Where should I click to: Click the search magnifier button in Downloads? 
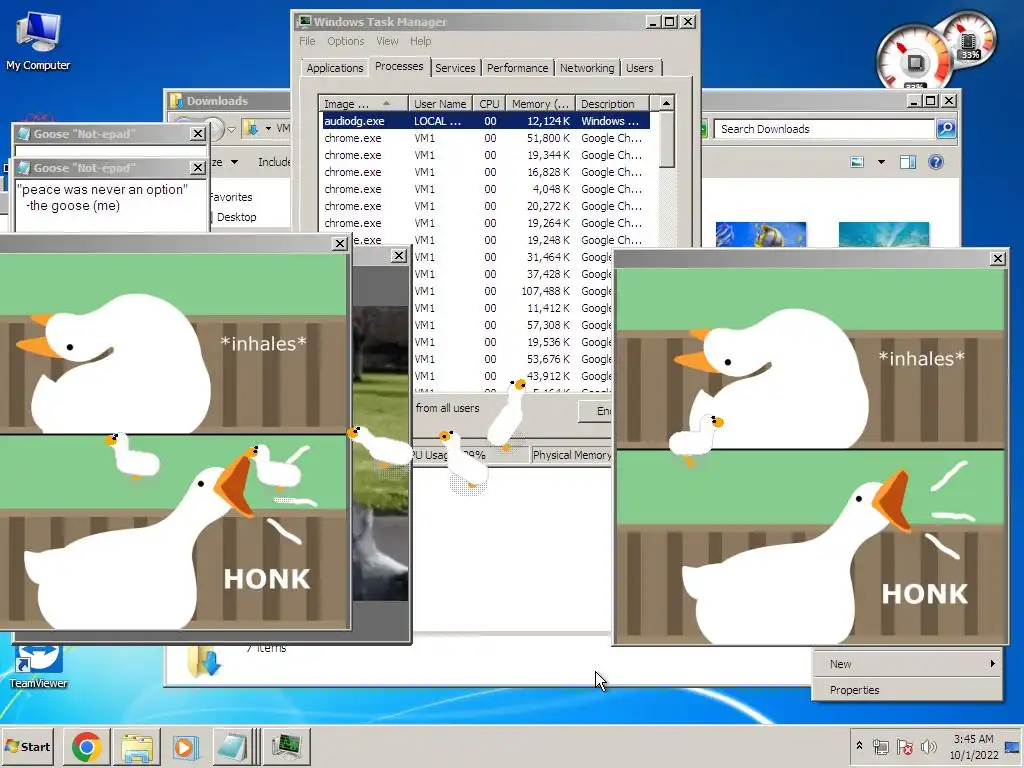pyautogui.click(x=946, y=129)
